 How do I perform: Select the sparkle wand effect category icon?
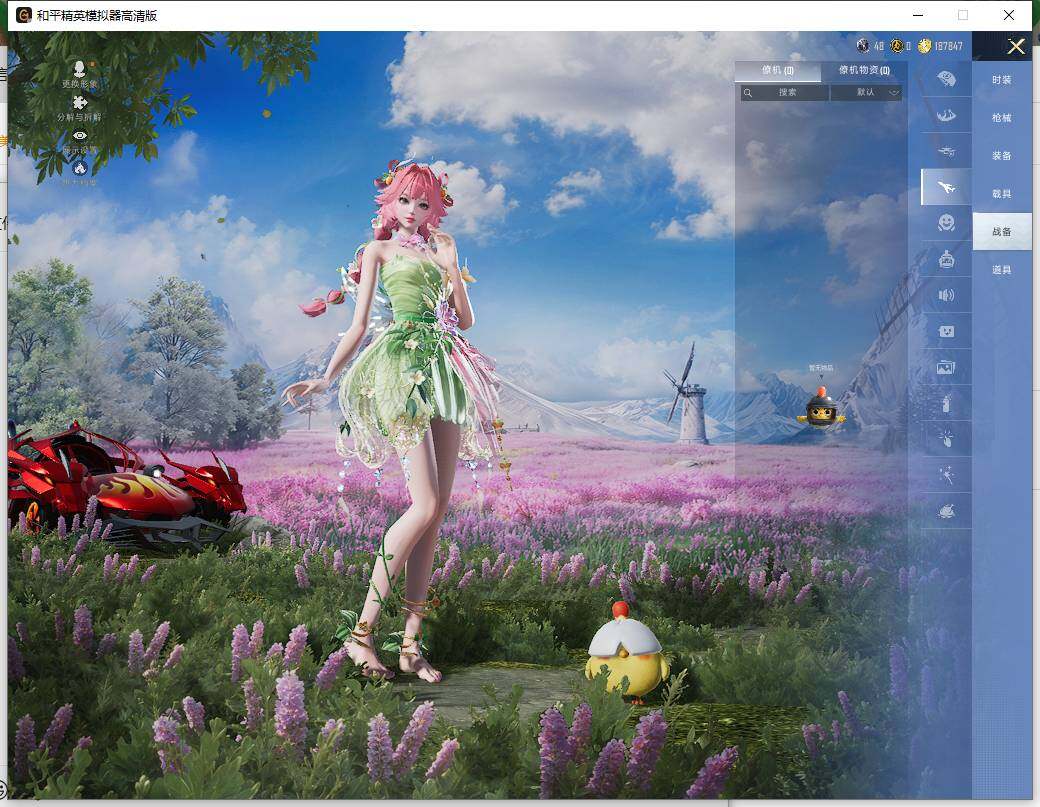tap(946, 474)
